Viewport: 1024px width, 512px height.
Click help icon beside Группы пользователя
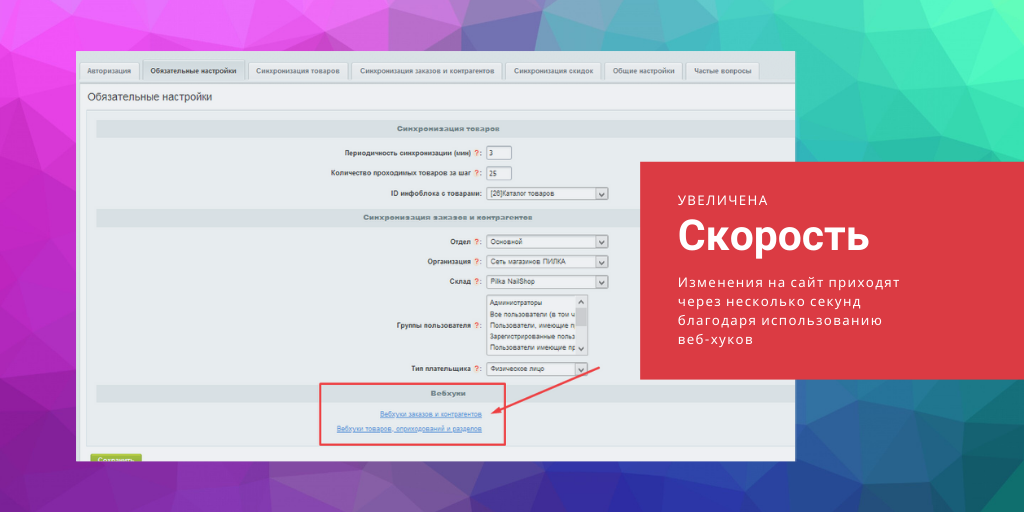pyautogui.click(x=476, y=326)
